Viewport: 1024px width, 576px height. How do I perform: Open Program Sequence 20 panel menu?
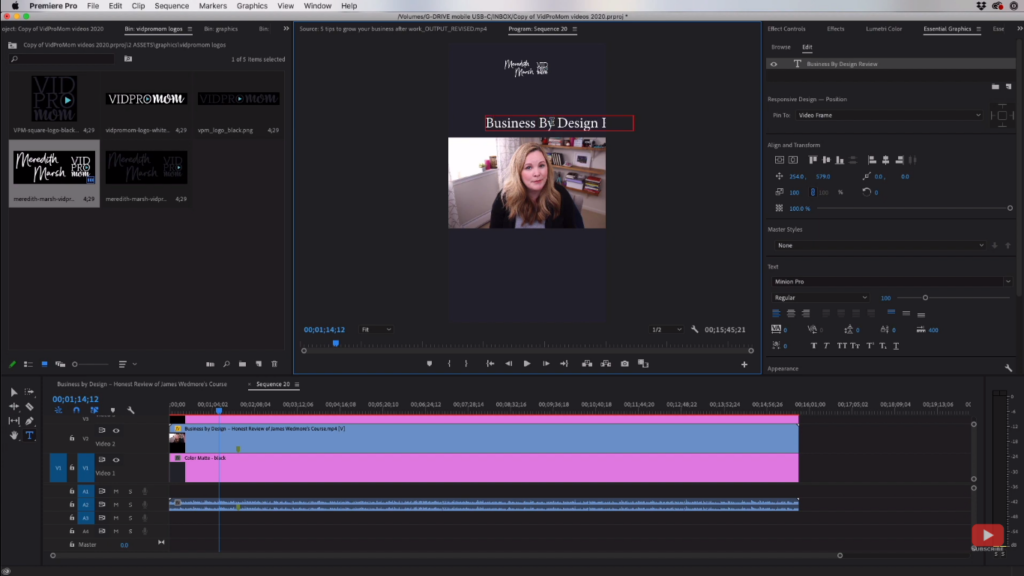(575, 29)
